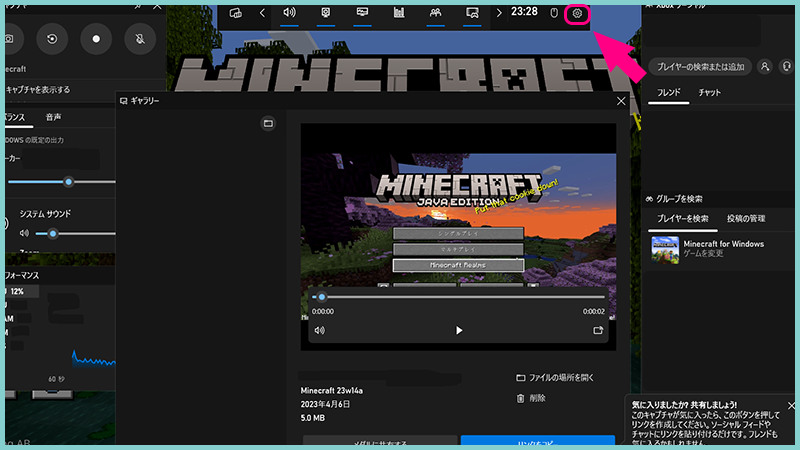Select the mix tab left of 音声

click(x=15, y=117)
